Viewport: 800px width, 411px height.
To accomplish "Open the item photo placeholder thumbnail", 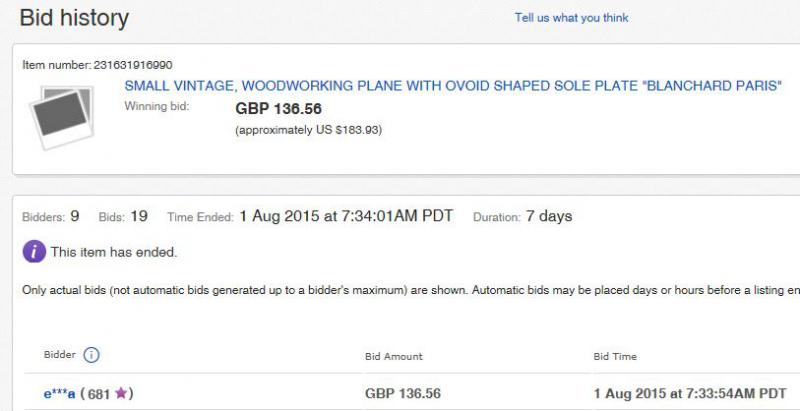I will (x=61, y=118).
